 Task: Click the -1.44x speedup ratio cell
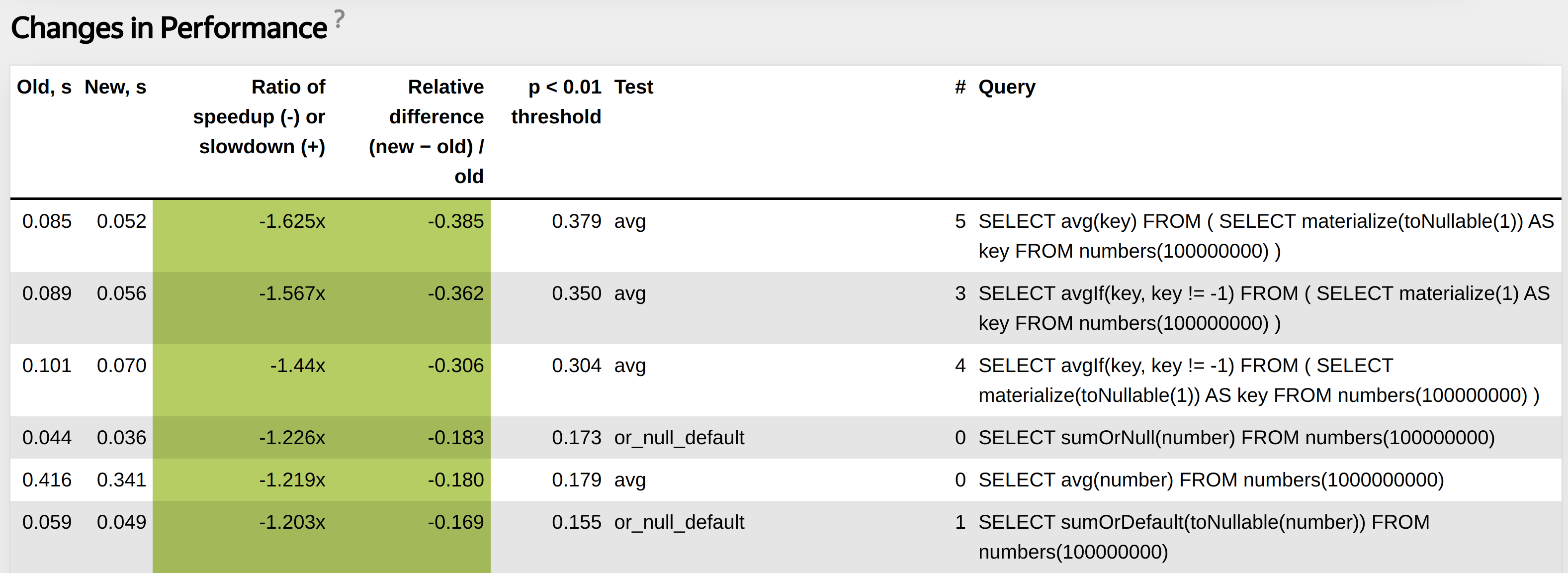298,366
